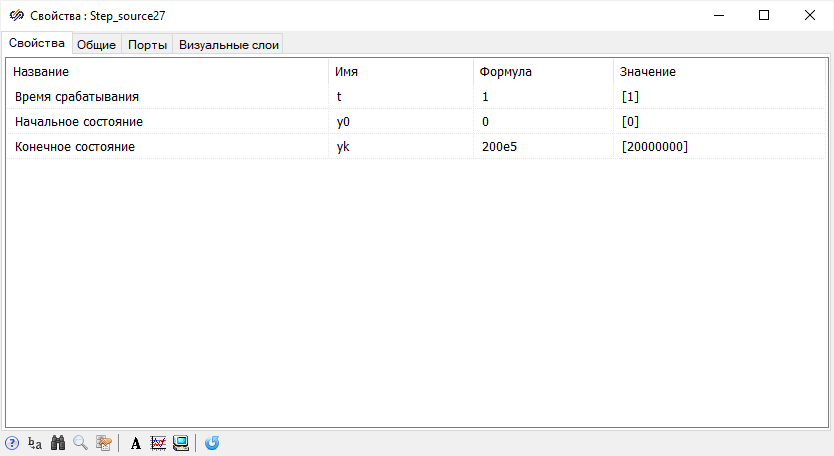Viewport: 834px width, 456px height.
Task: Click the blue refresh arrow icon
Action: [212, 443]
